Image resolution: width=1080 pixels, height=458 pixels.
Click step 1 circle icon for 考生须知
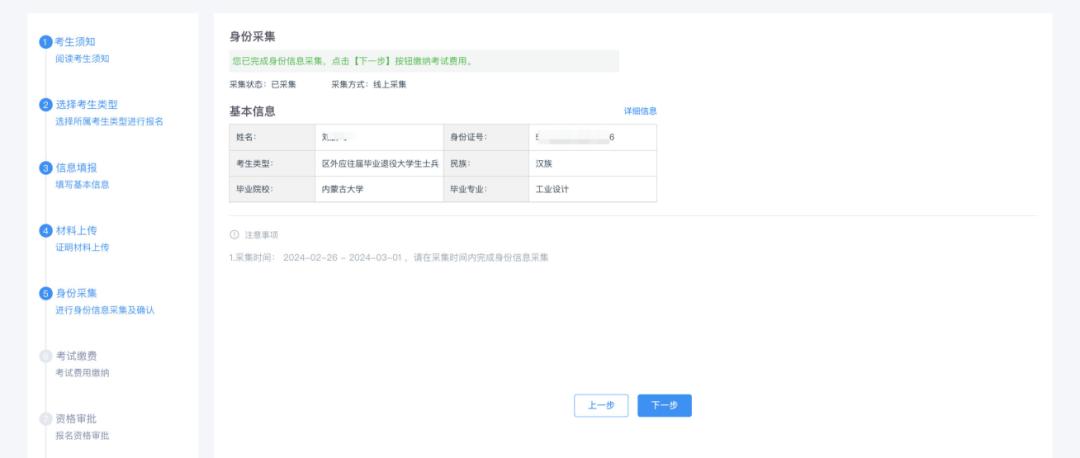point(46,42)
